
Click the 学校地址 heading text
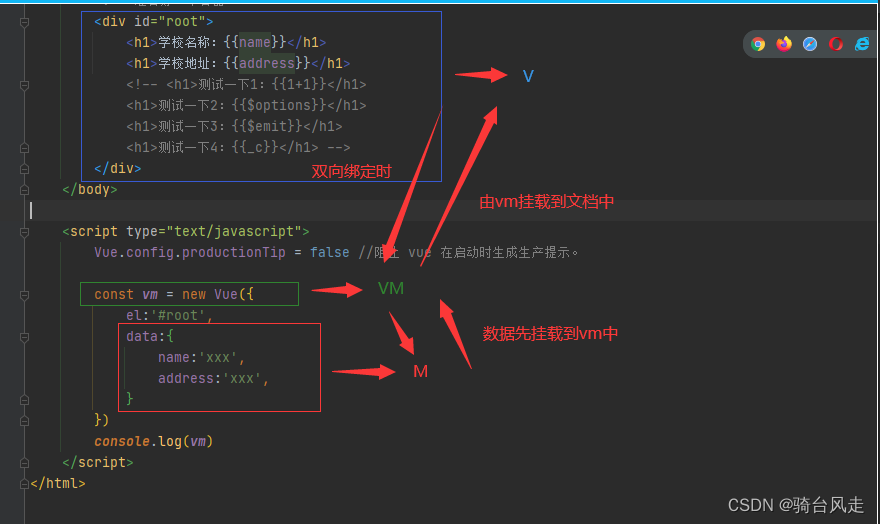[x=184, y=63]
